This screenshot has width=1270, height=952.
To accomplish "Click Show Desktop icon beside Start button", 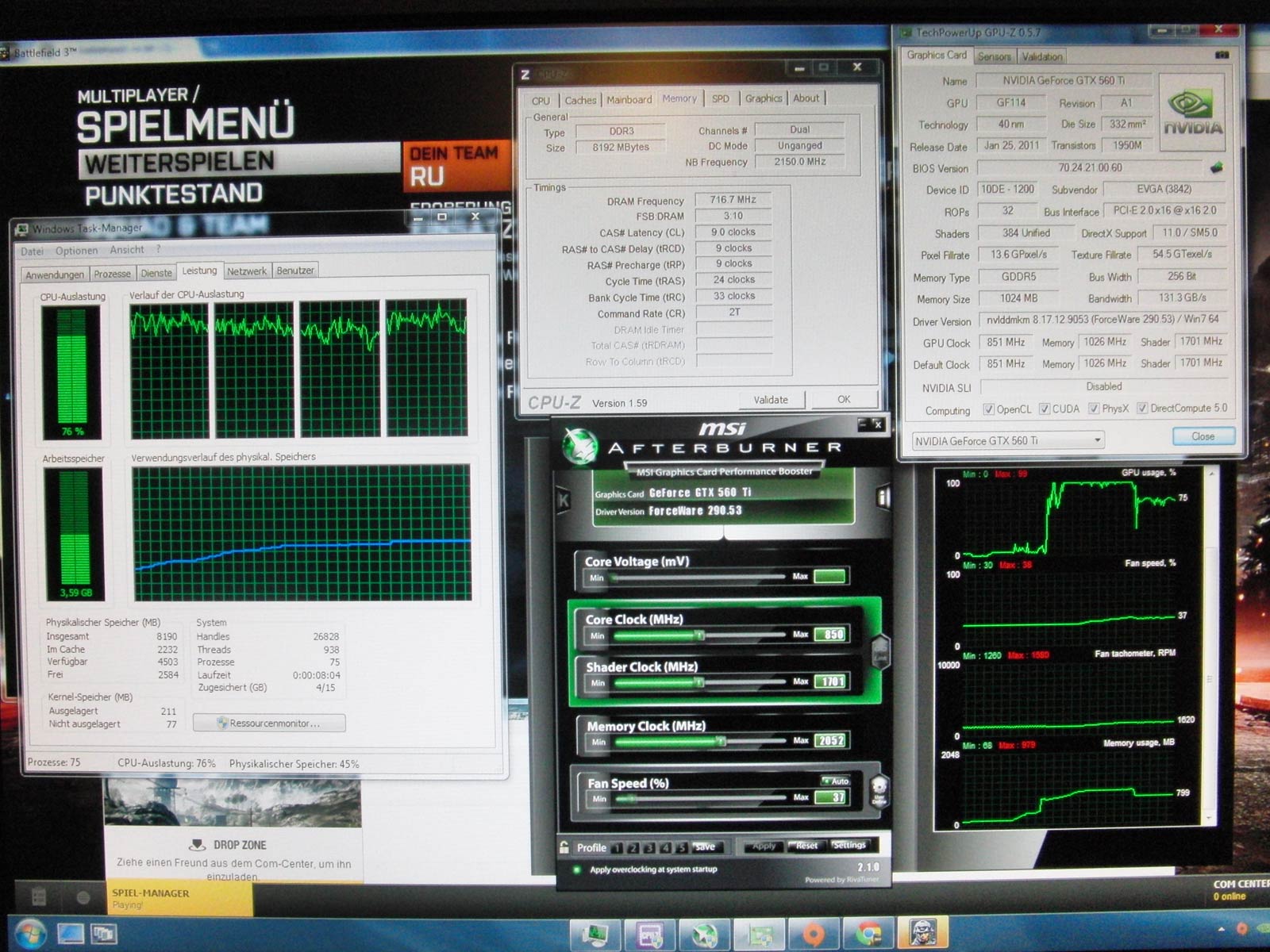I will click(x=71, y=934).
